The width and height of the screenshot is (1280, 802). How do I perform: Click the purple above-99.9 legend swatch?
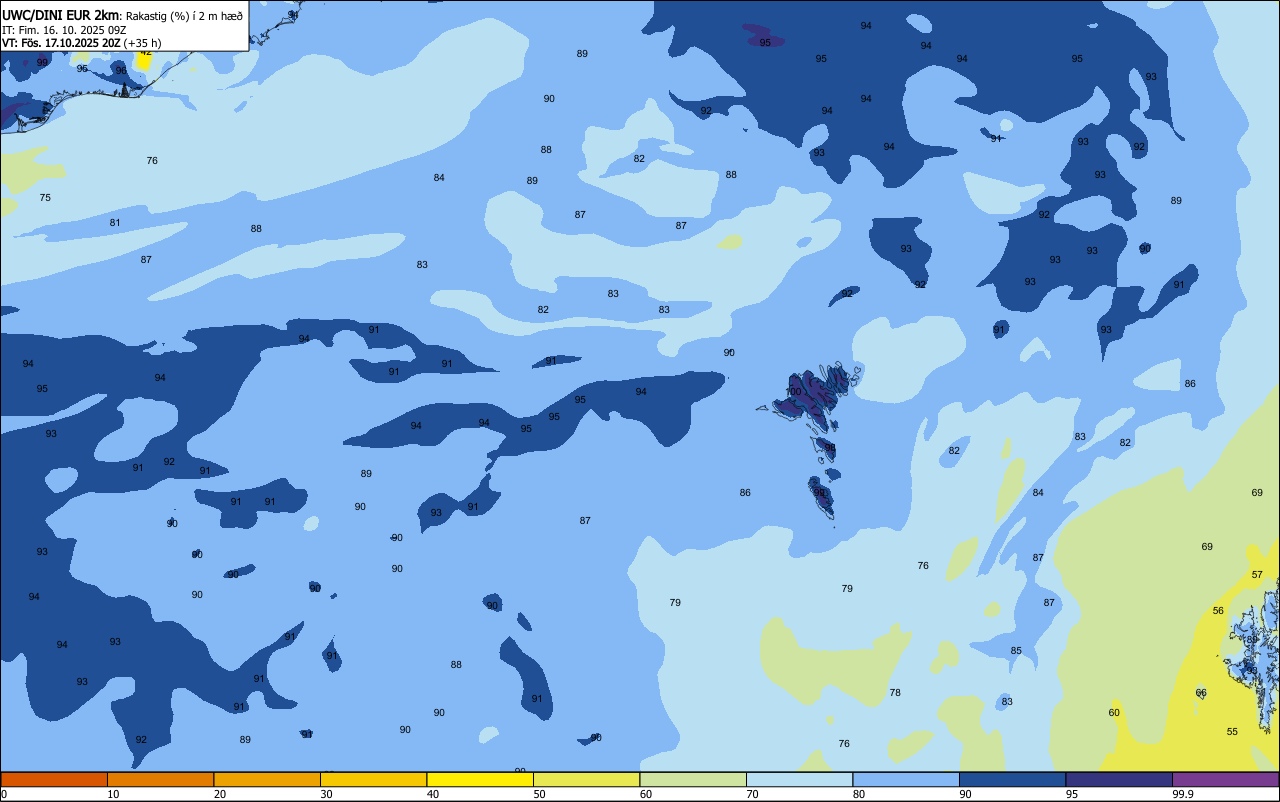pyautogui.click(x=1225, y=779)
